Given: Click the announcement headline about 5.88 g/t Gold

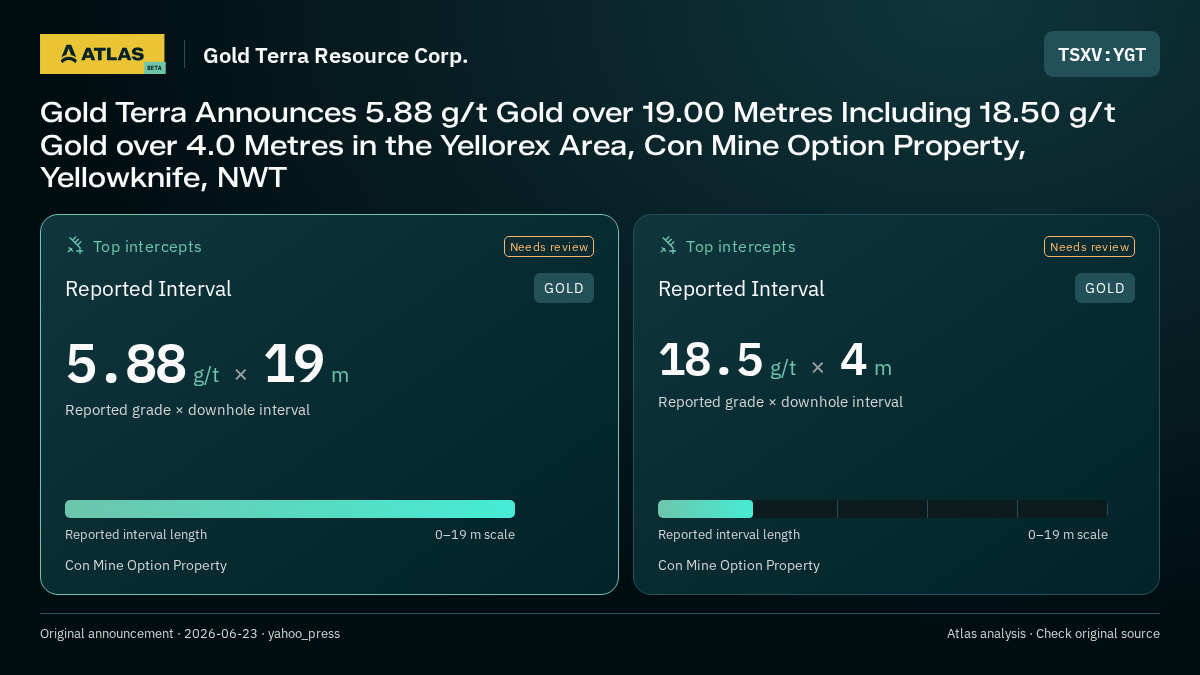Looking at the screenshot, I should [578, 145].
